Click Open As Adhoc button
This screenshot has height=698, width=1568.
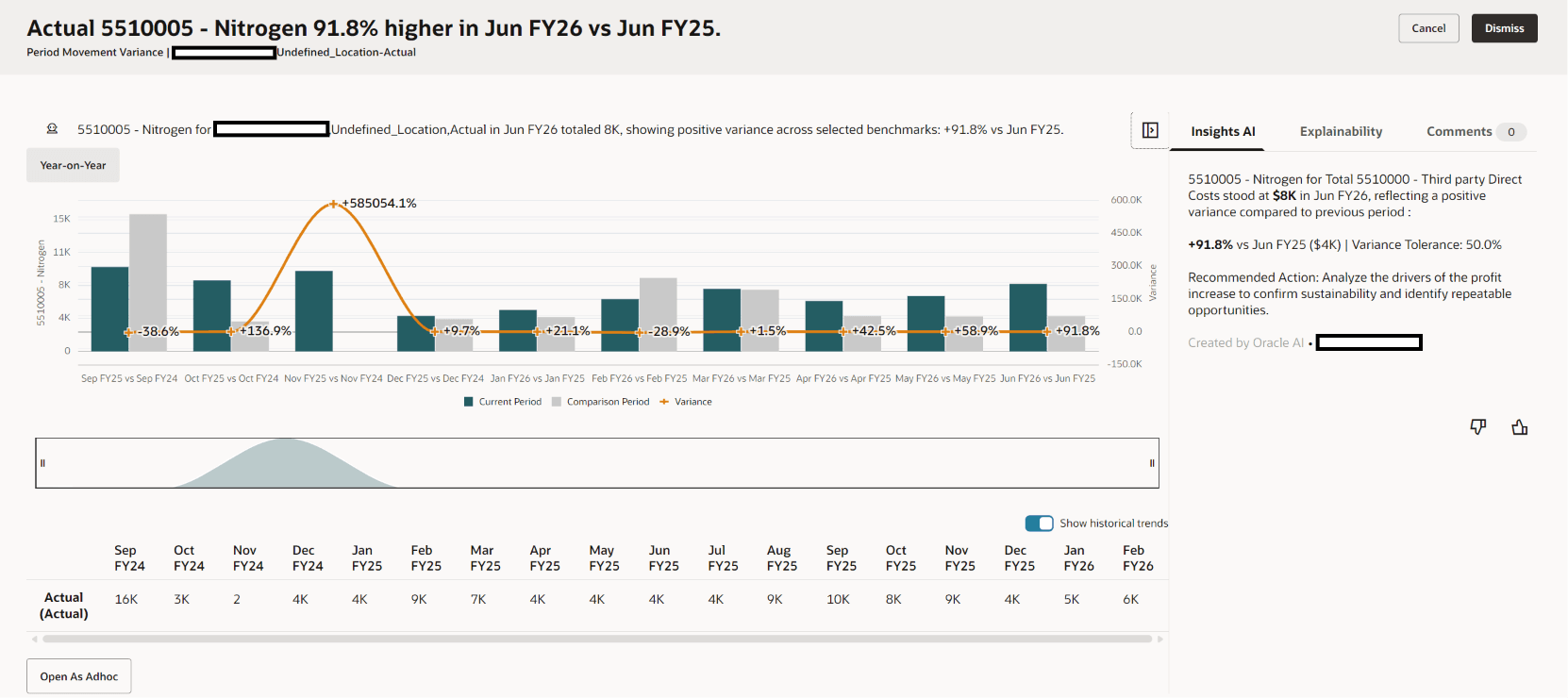coord(79,676)
